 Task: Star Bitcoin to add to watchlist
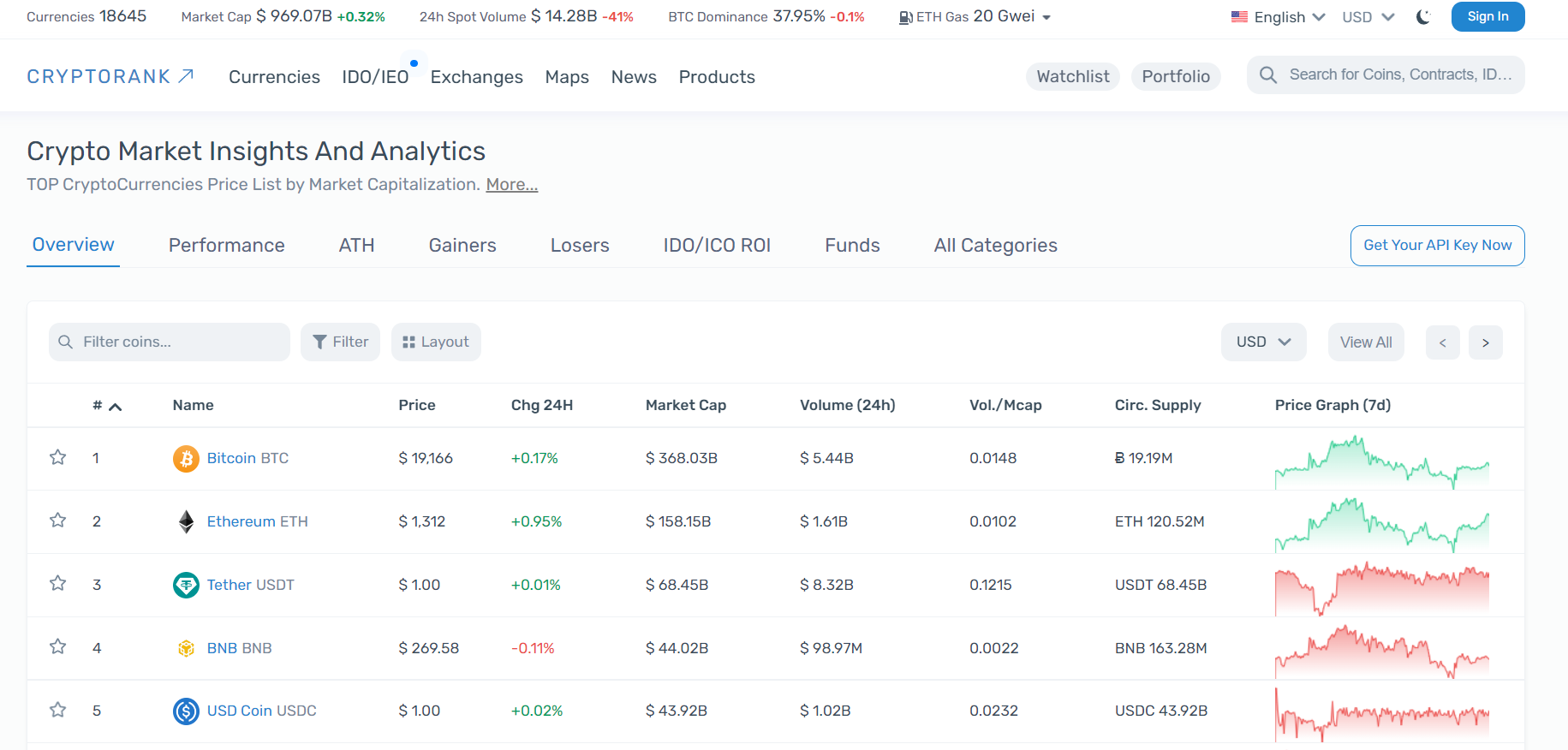pos(58,457)
